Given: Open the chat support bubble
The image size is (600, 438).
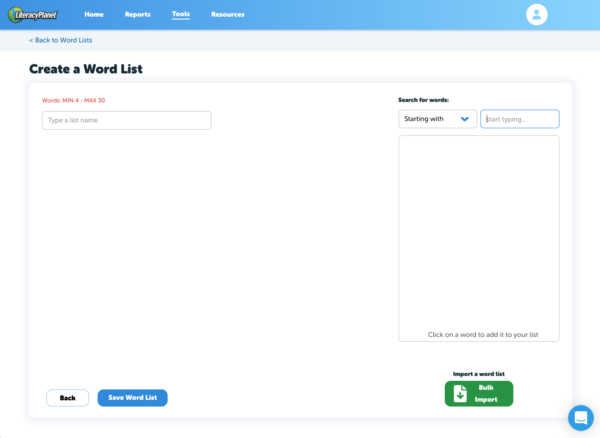Looking at the screenshot, I should coord(580,417).
